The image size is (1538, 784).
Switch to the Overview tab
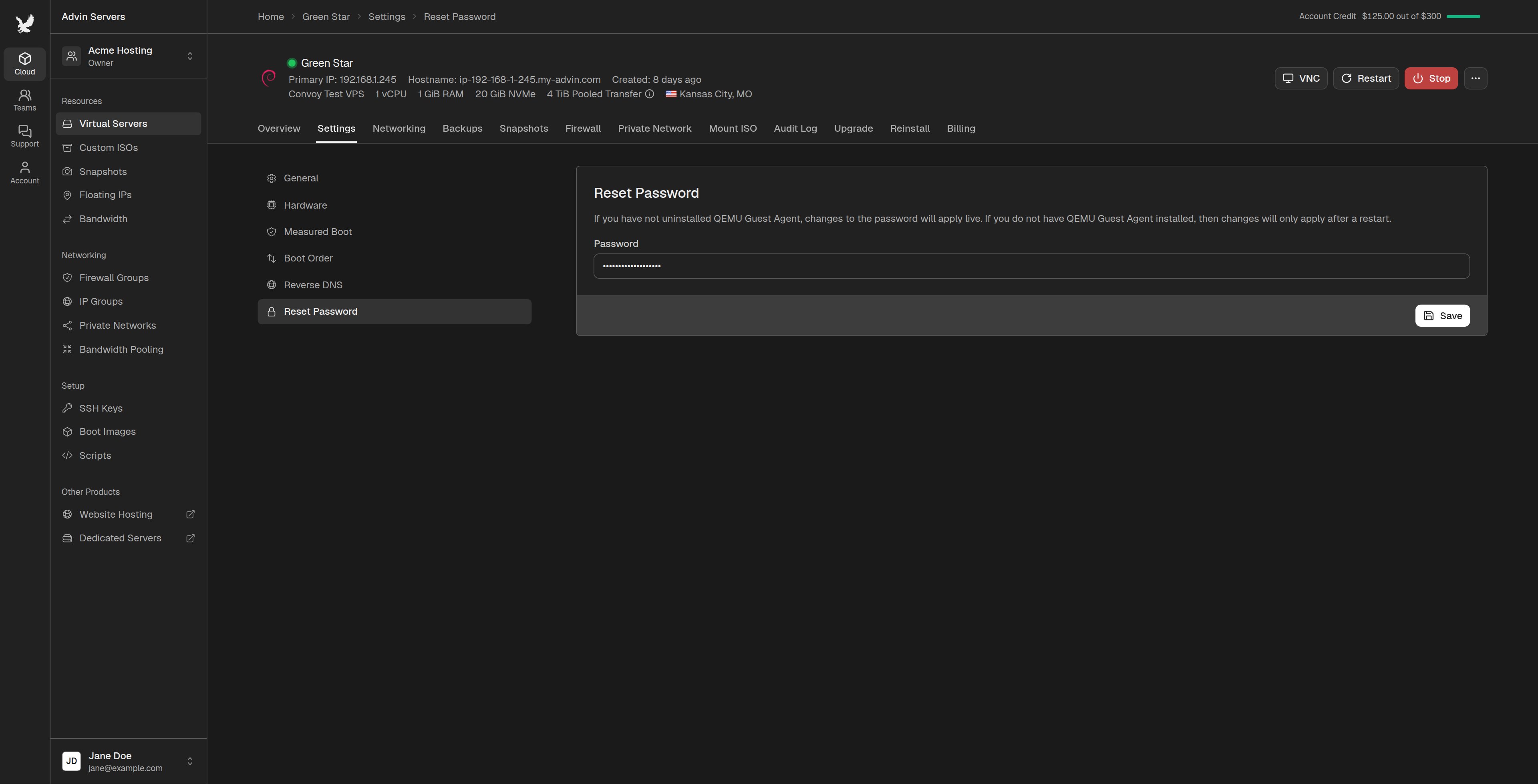point(279,129)
